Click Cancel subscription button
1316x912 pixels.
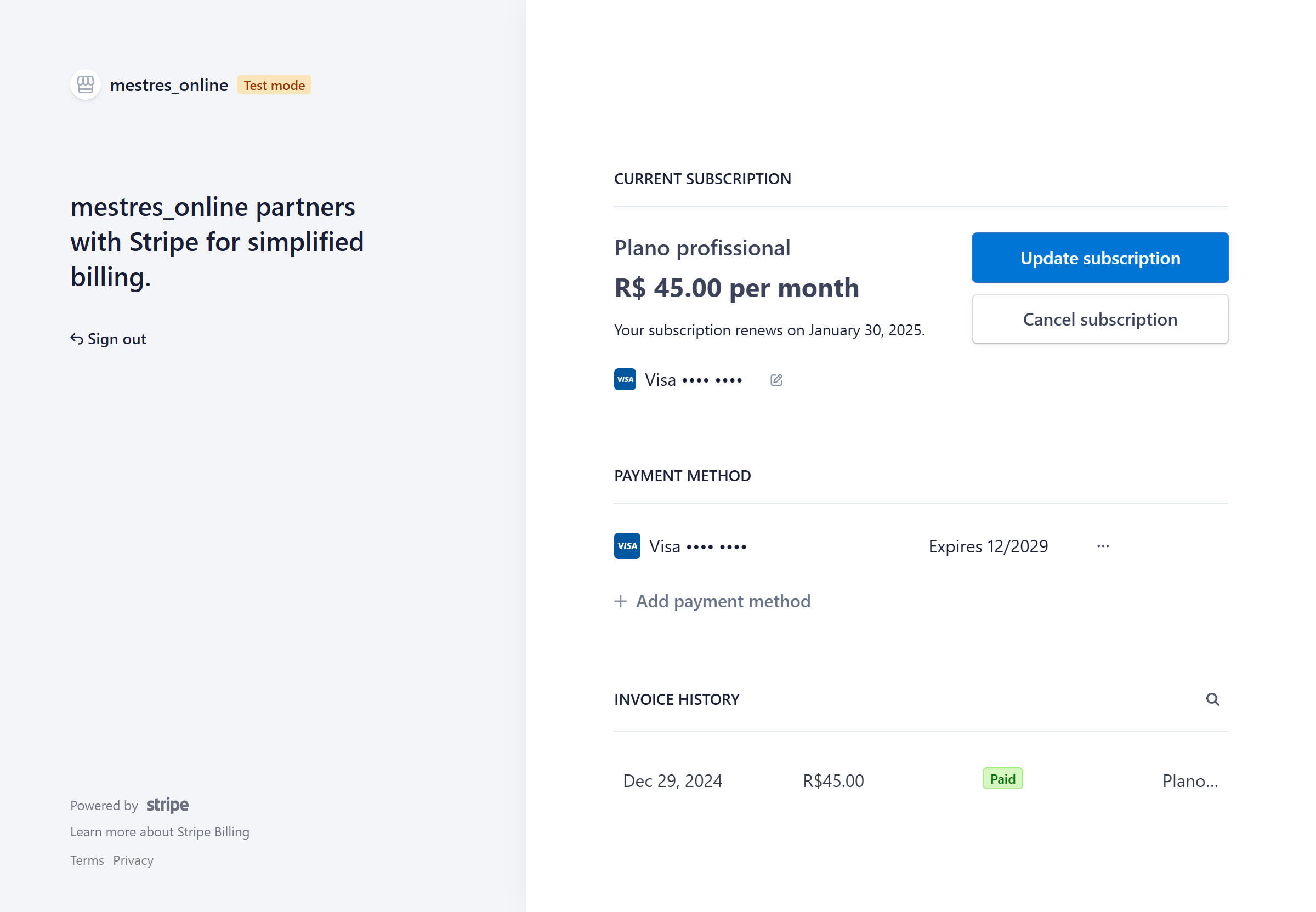coord(1099,320)
